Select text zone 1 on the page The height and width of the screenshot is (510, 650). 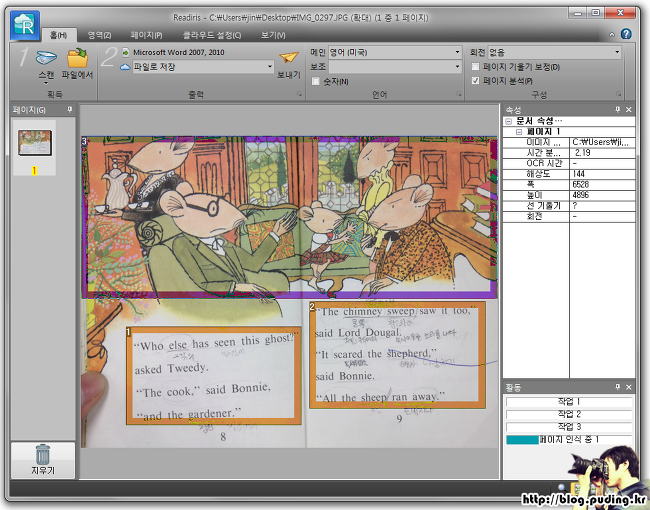214,376
